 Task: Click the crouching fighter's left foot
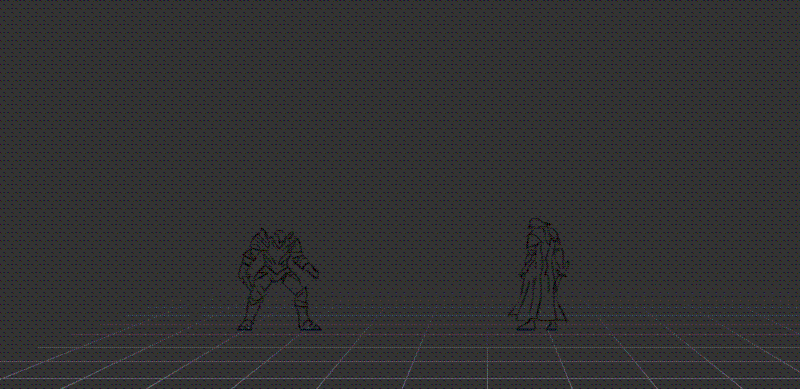pos(246,325)
